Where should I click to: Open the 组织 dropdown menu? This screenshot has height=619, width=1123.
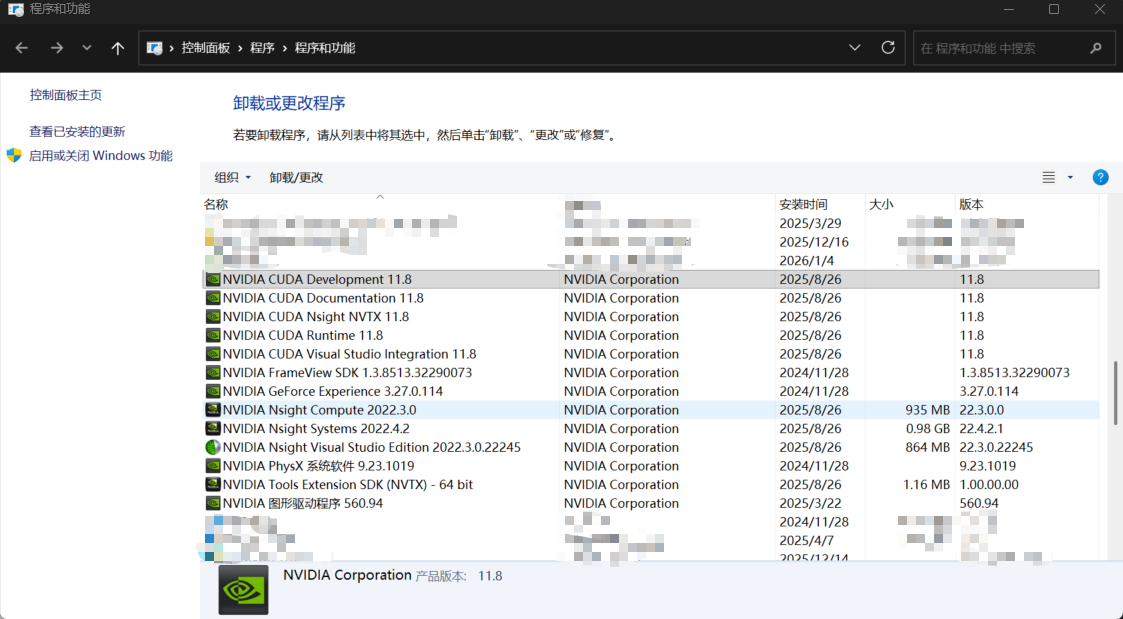coord(232,177)
